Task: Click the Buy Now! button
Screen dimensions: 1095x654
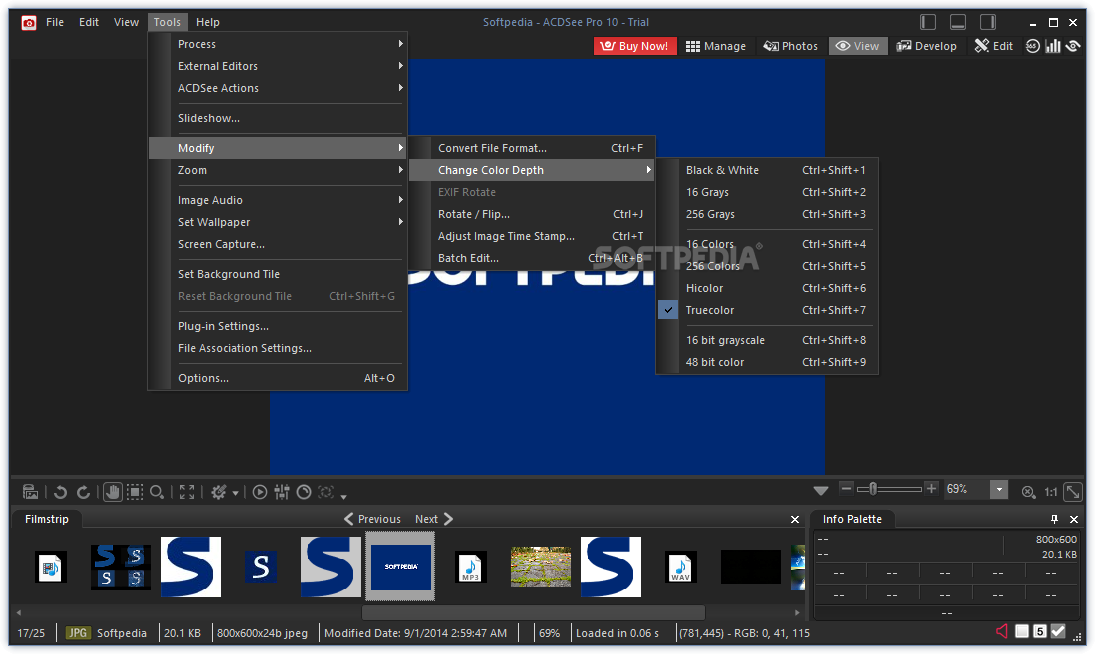Action: tap(635, 46)
